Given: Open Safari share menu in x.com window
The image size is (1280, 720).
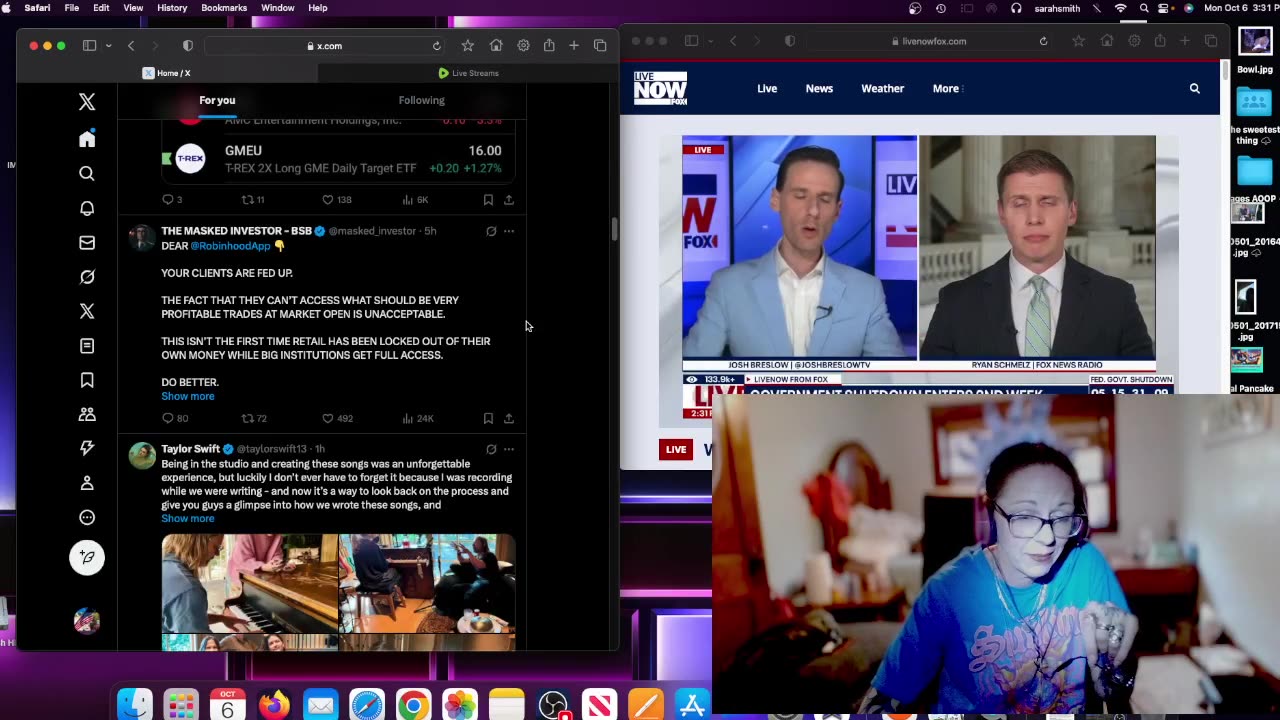Looking at the screenshot, I should click(x=549, y=46).
